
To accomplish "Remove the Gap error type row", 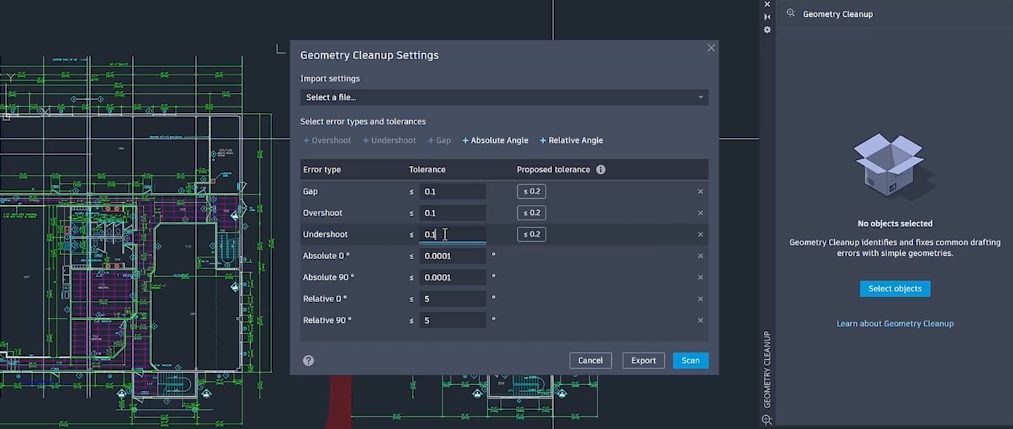I will (x=700, y=191).
